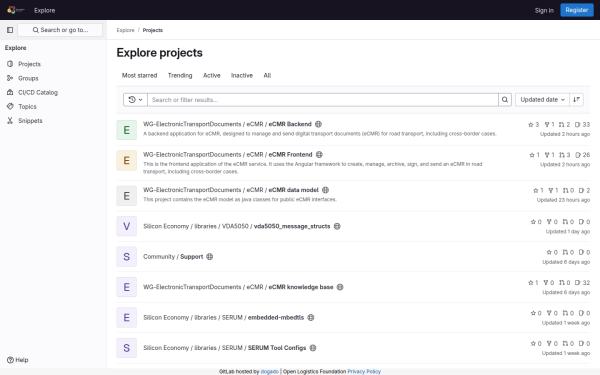This screenshot has height=375, width=600.
Task: Click the star icon of eCMR Frontend
Action: pyautogui.click(x=532, y=155)
